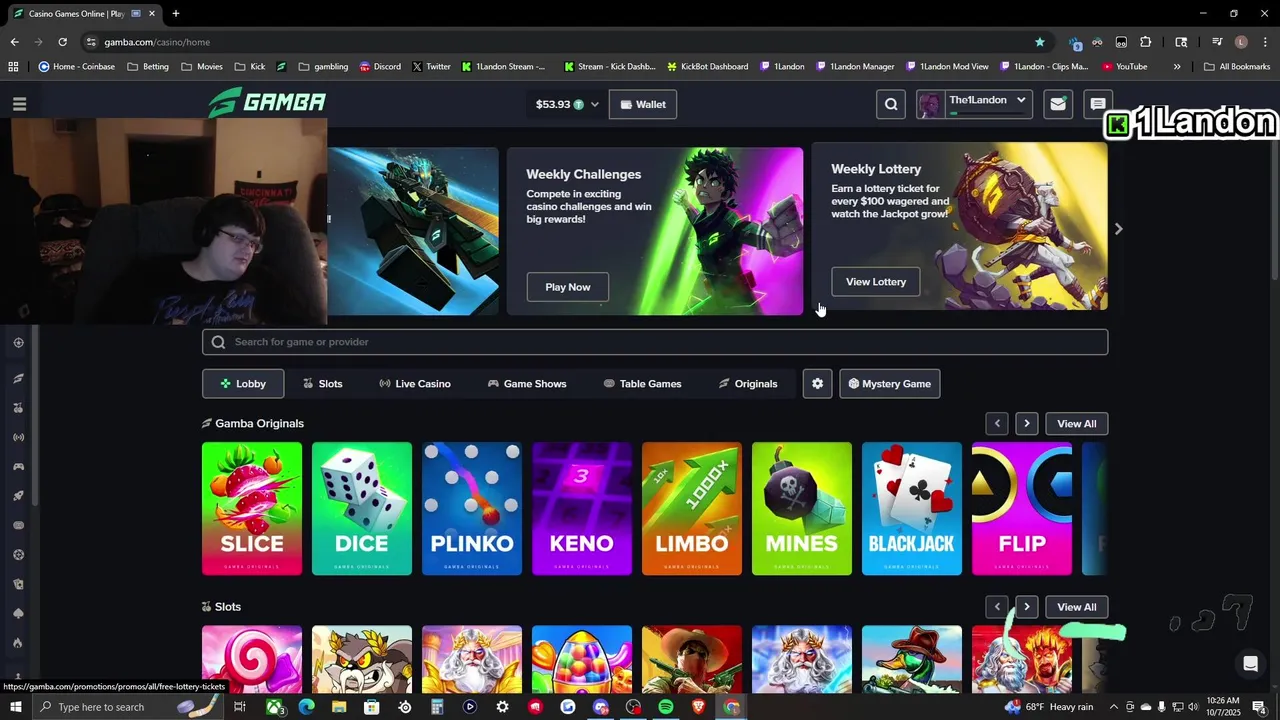Show hidden system tray icons
This screenshot has height=720, width=1280.
click(x=1114, y=707)
